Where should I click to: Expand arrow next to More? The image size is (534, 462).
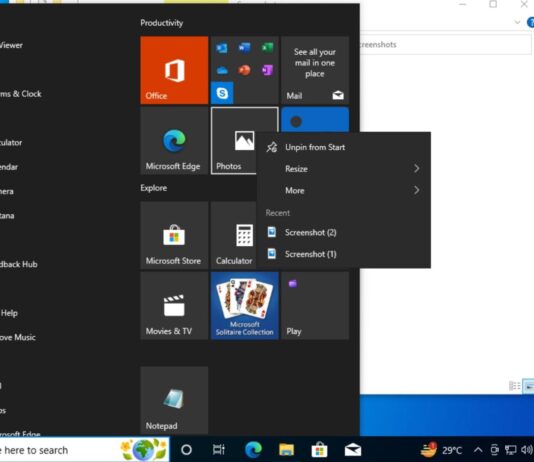(417, 190)
